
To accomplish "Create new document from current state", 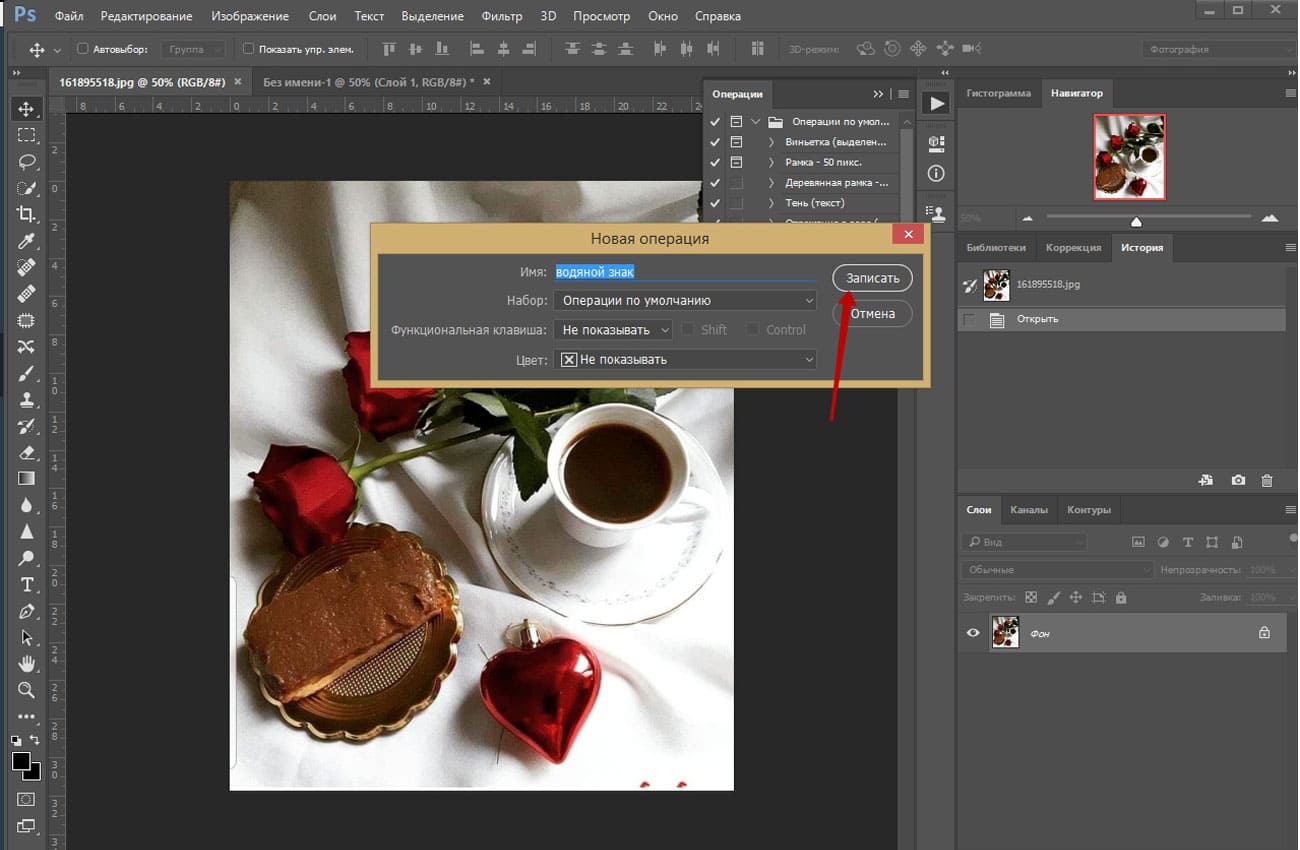I will tap(1206, 480).
